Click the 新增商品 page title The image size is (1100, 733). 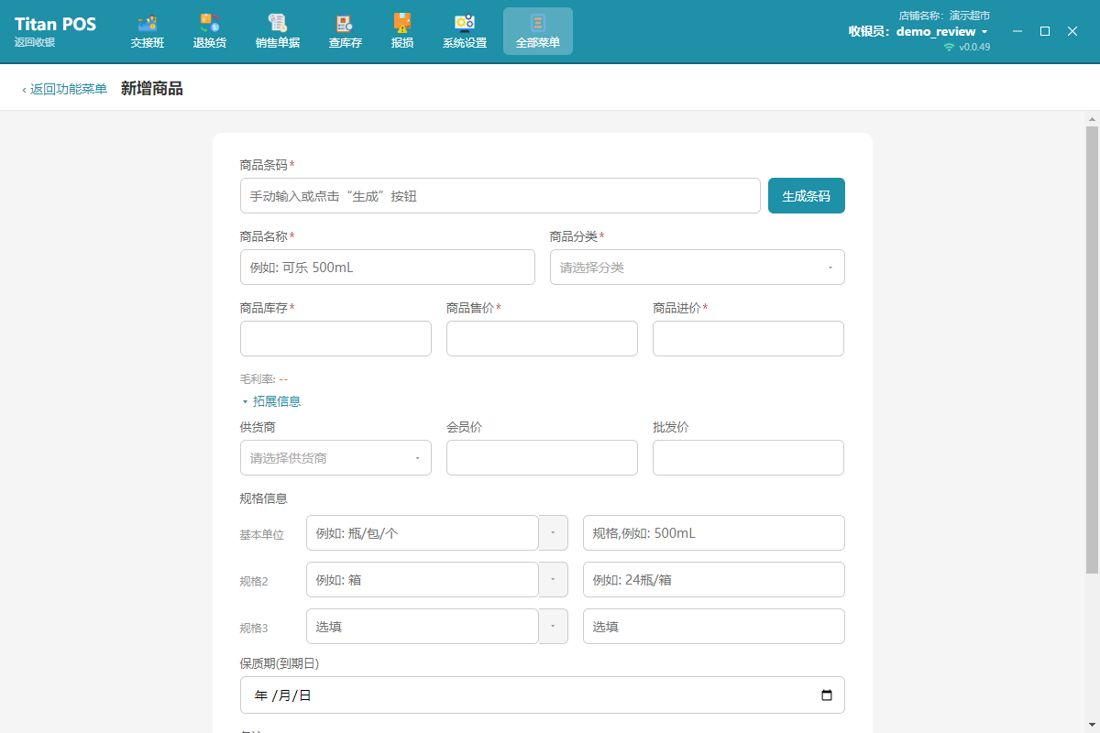[152, 88]
